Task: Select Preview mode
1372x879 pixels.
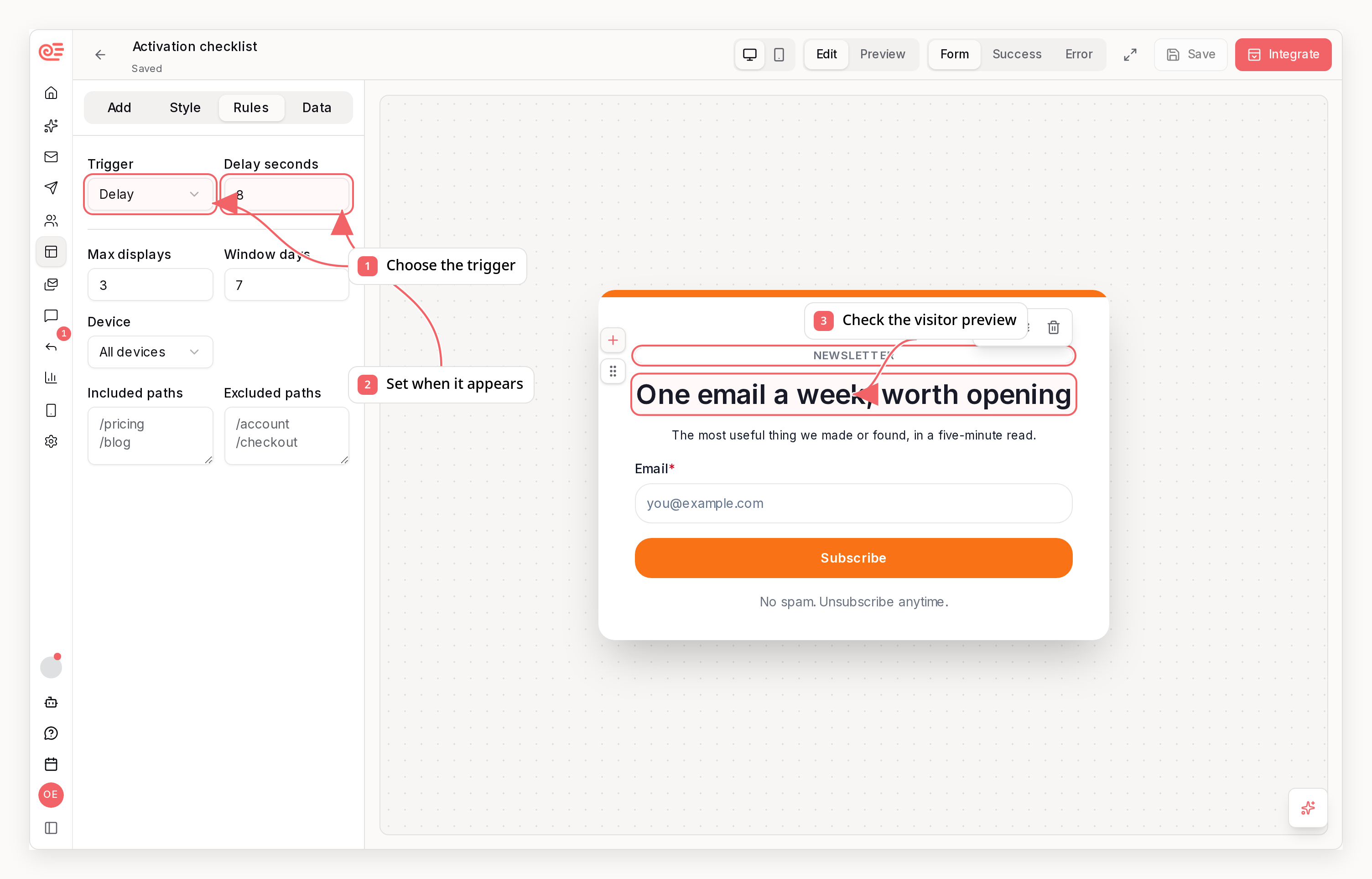Action: point(882,54)
